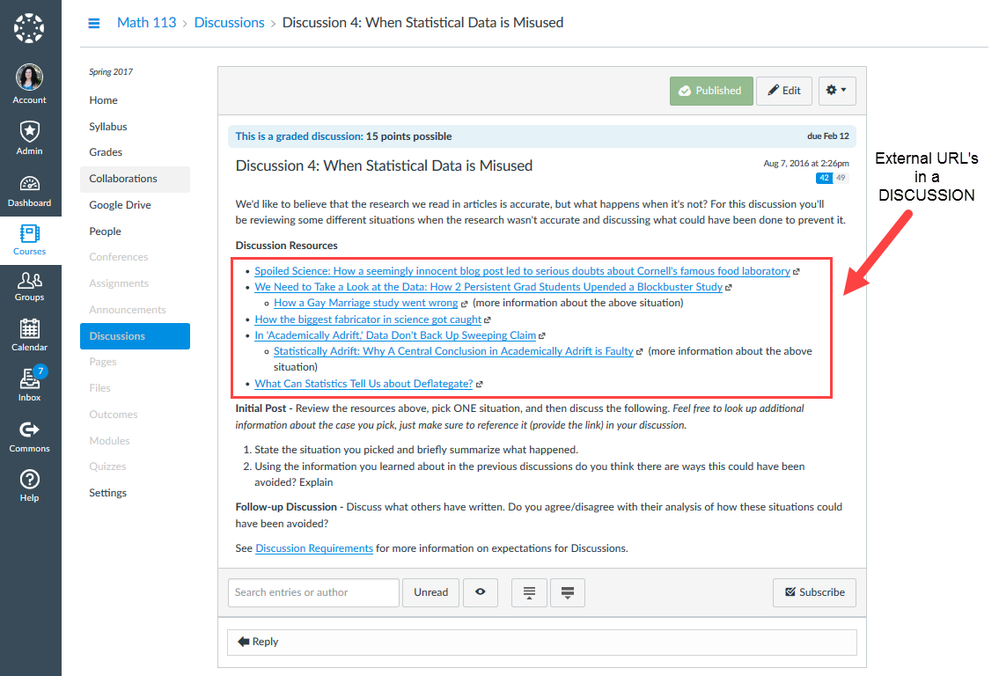Open the gear settings dropdown
Viewport: 999px width, 676px height.
coord(837,90)
